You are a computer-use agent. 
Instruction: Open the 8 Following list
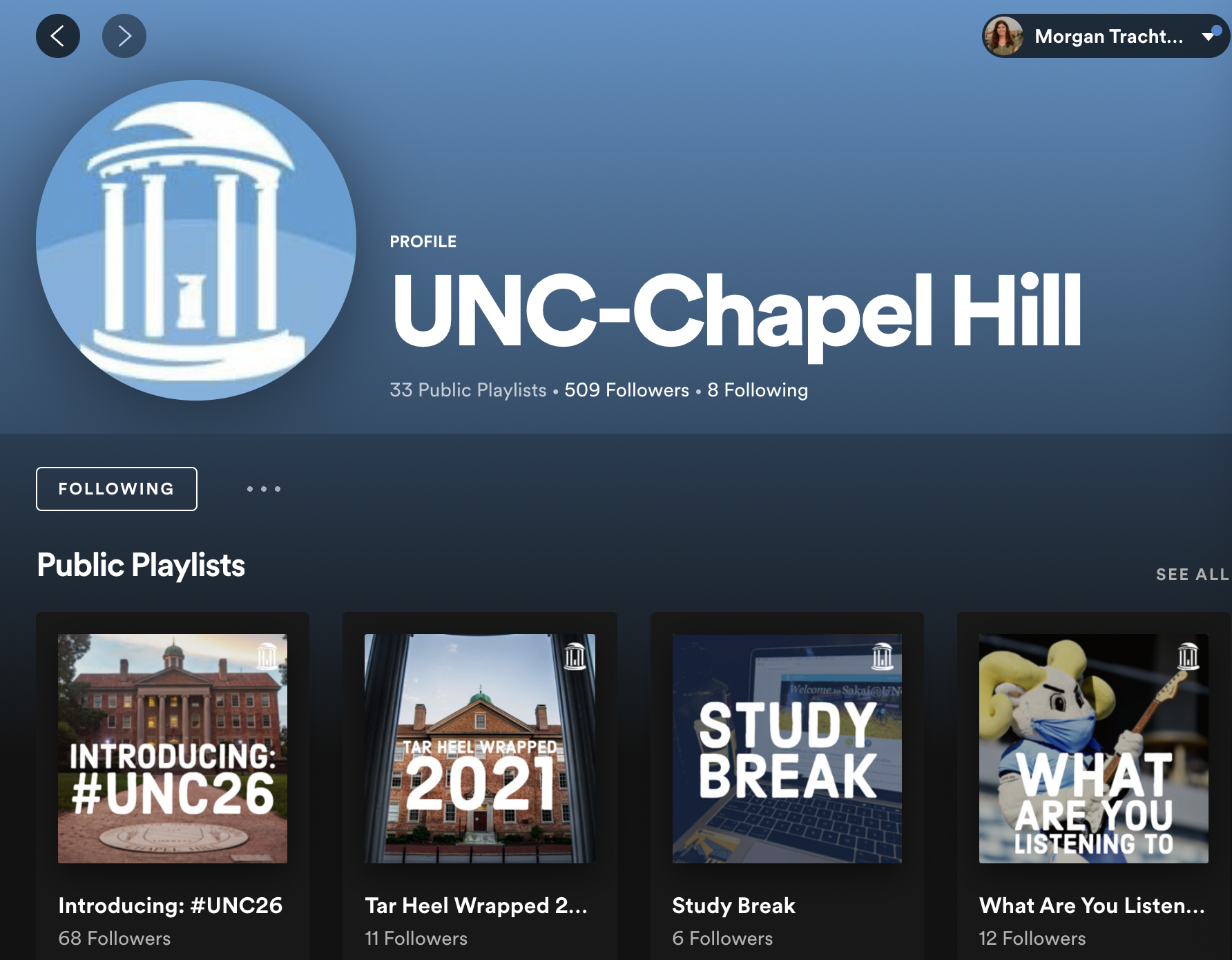pos(758,390)
